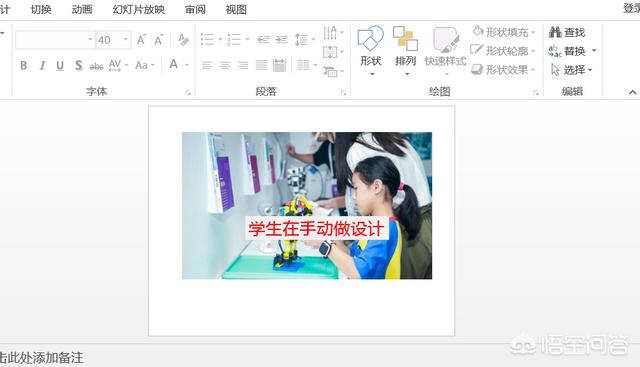Viewport: 640px width, 367px height.
Task: Open 快速样式 quick styles gallery
Action: point(445,51)
